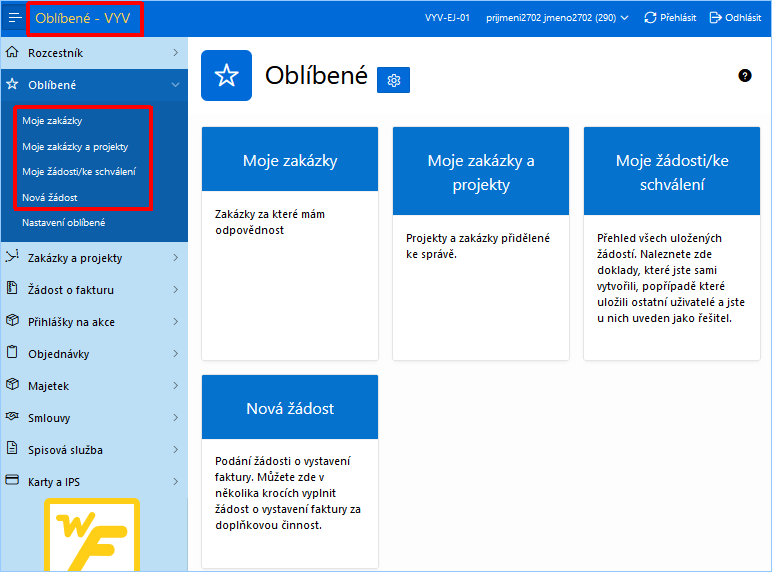Click the Oblíbené - VYV header title

pos(83,18)
